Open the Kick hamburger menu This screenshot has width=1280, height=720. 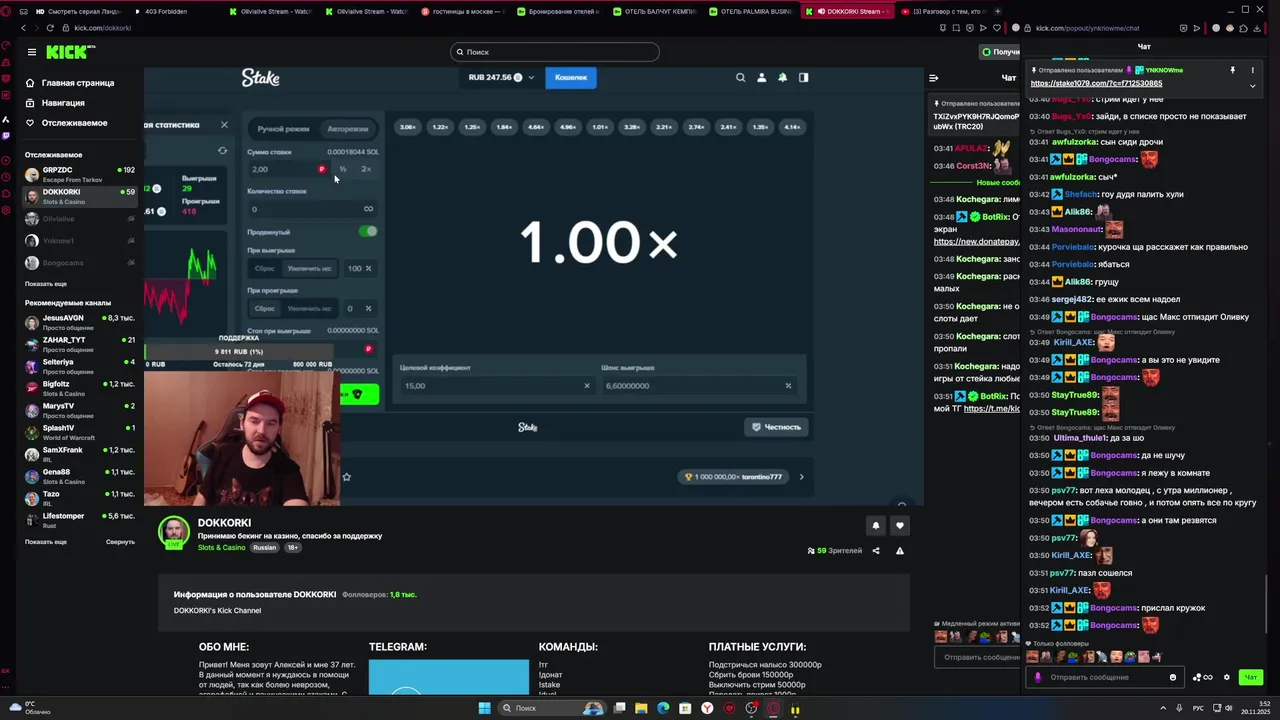(32, 52)
